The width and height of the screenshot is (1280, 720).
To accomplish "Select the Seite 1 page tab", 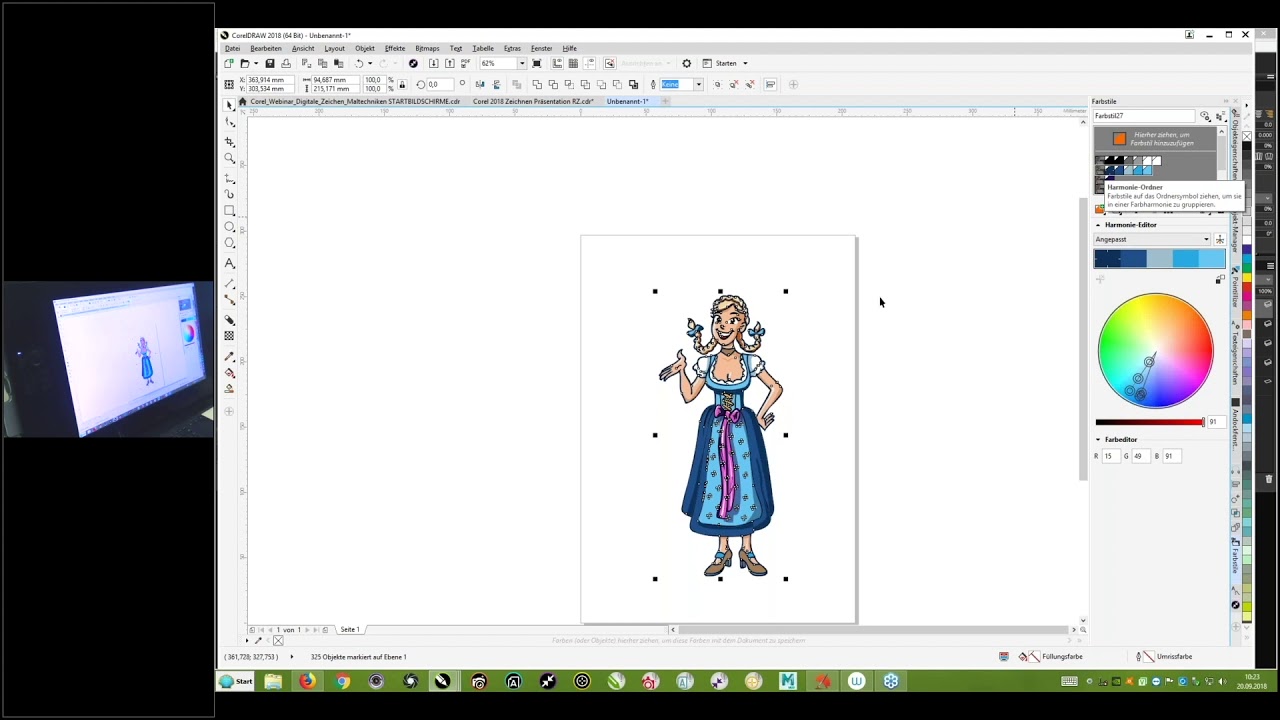I will [x=350, y=629].
